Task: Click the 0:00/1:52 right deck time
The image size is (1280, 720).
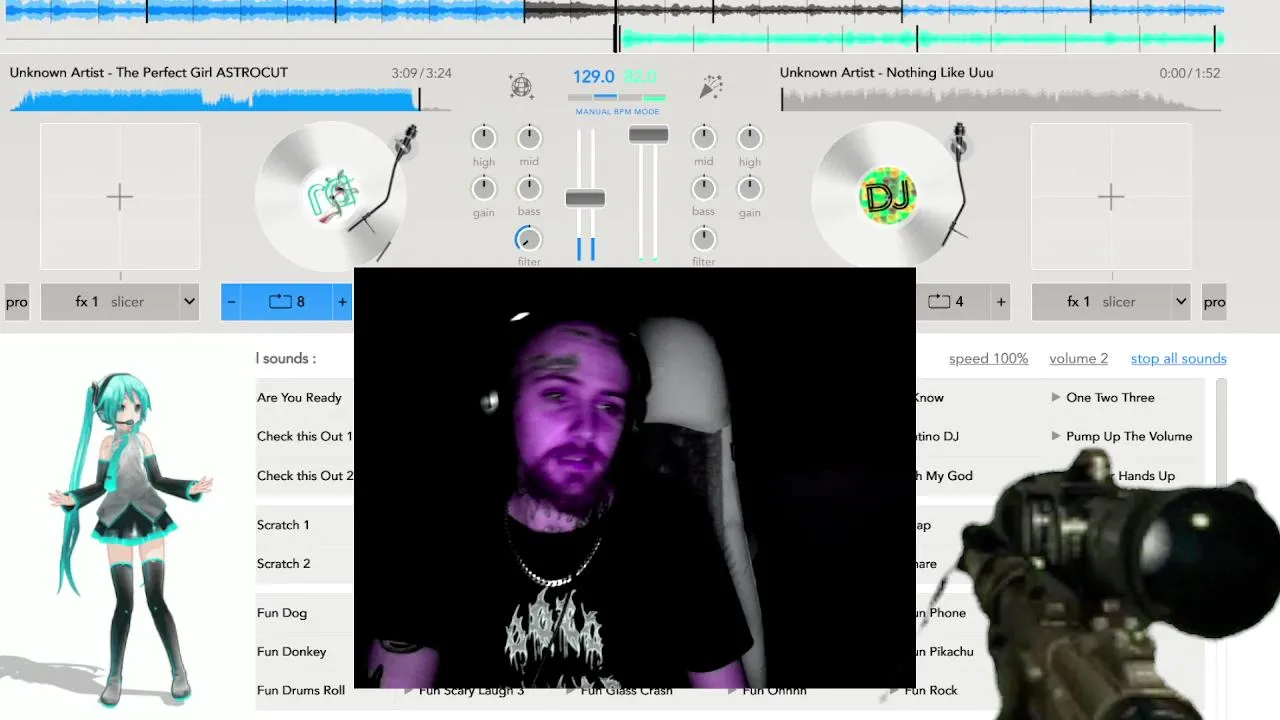Action: pos(1190,73)
